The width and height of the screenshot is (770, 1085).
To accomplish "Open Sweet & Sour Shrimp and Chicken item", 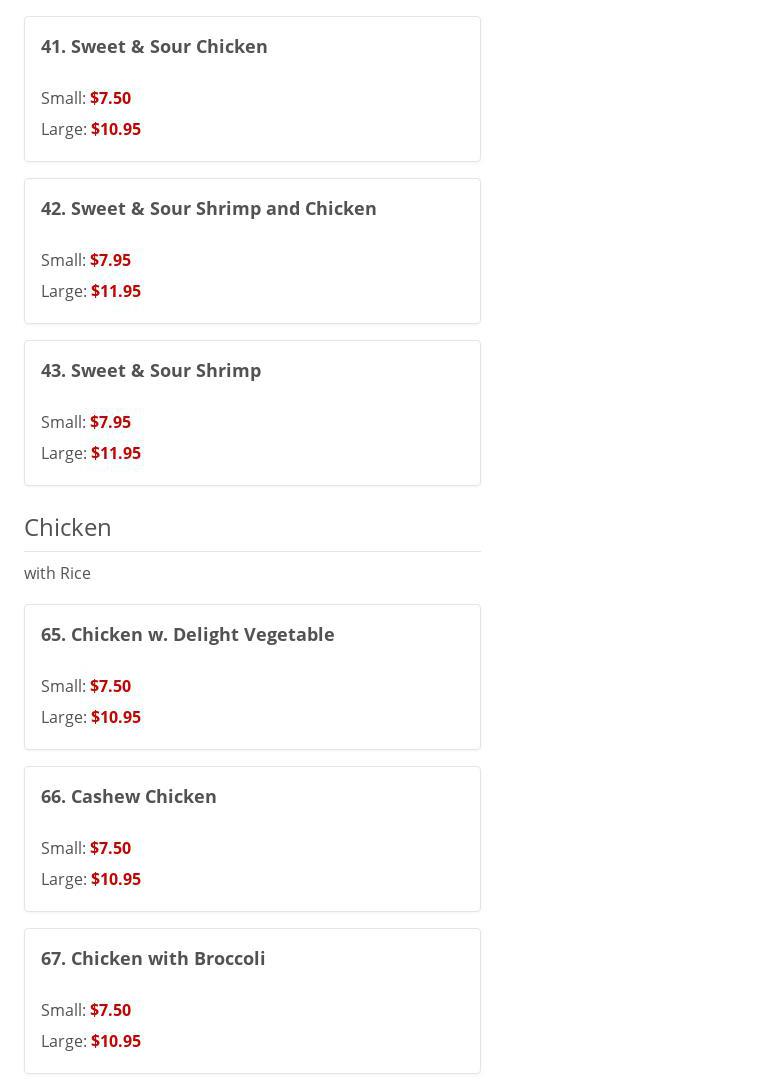I will click(x=208, y=208).
